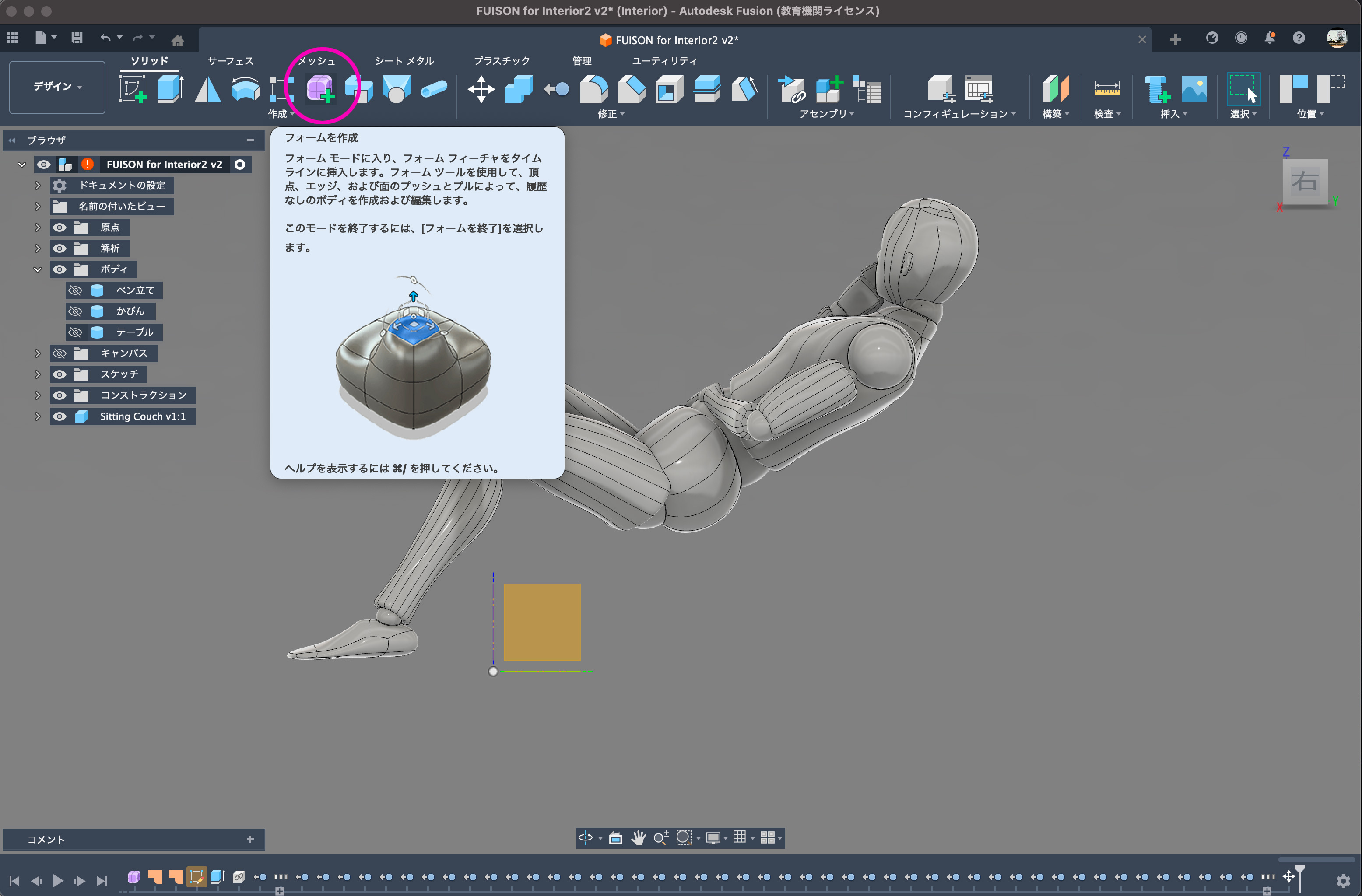Select the Extrude tool in toolbar

169,89
